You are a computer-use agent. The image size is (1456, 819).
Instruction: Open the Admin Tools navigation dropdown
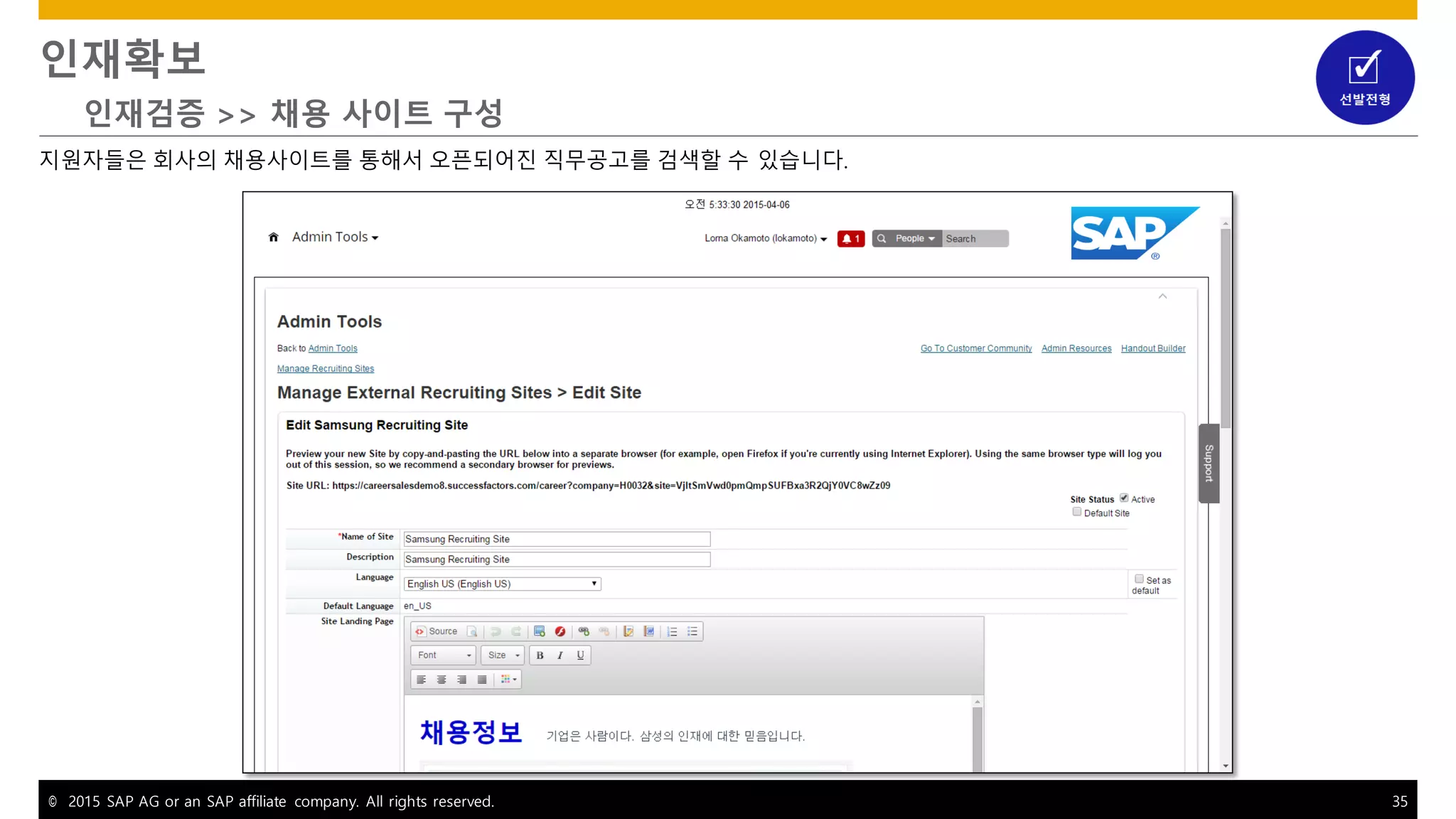[x=335, y=237]
